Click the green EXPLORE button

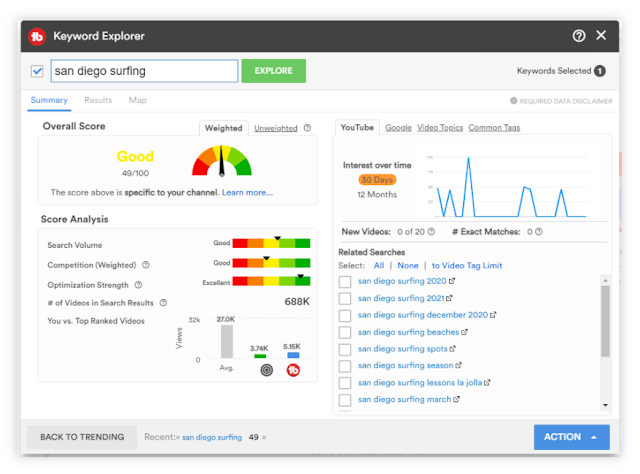(273, 71)
